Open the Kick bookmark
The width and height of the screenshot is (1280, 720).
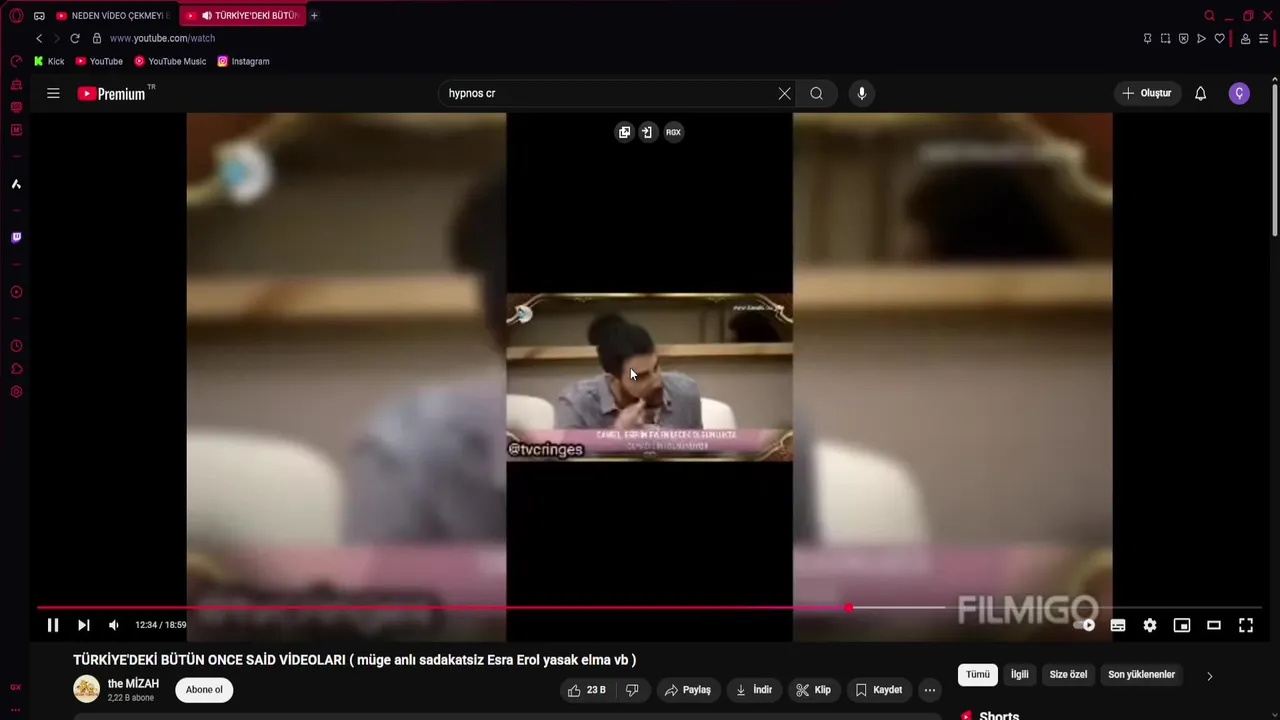click(49, 61)
